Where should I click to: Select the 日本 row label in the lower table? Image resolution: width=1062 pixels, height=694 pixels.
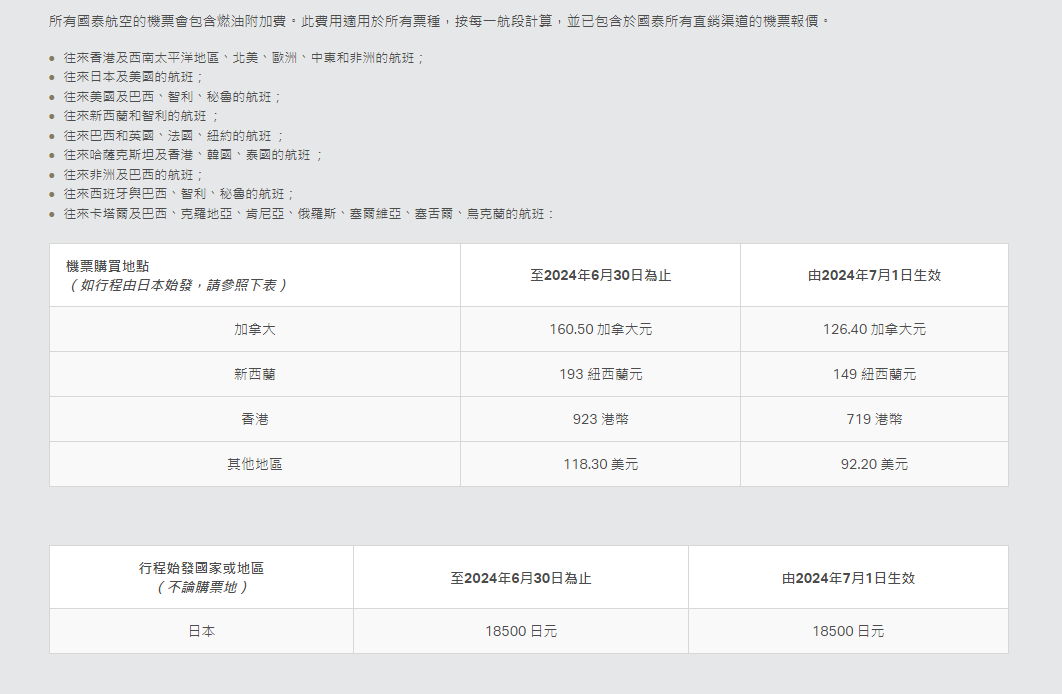click(x=201, y=631)
